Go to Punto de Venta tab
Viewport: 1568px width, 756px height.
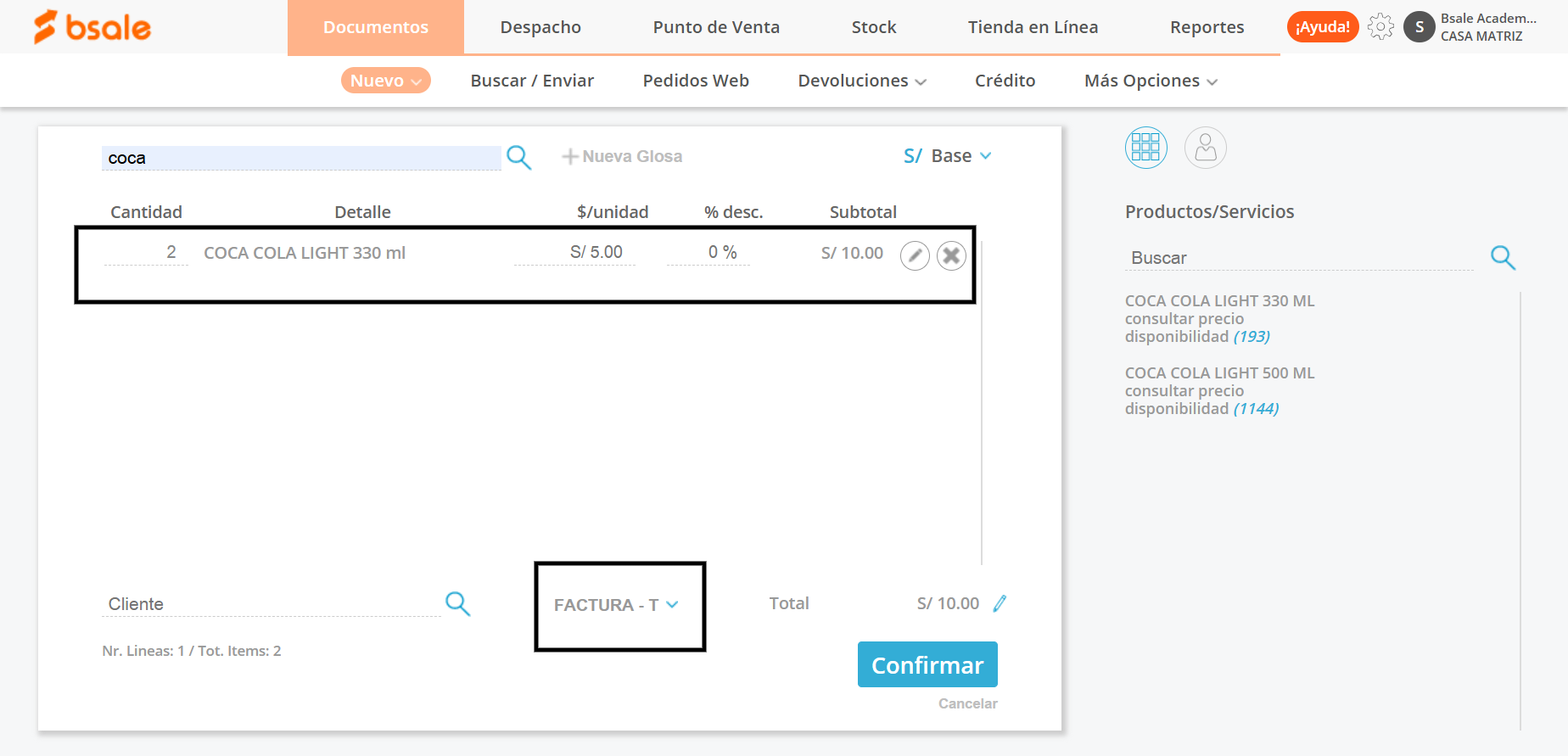(716, 27)
